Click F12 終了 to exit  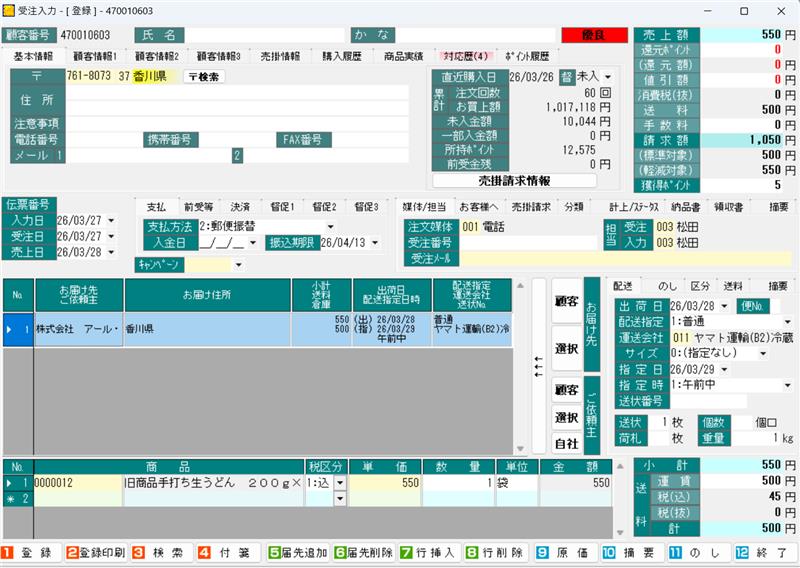763,553
